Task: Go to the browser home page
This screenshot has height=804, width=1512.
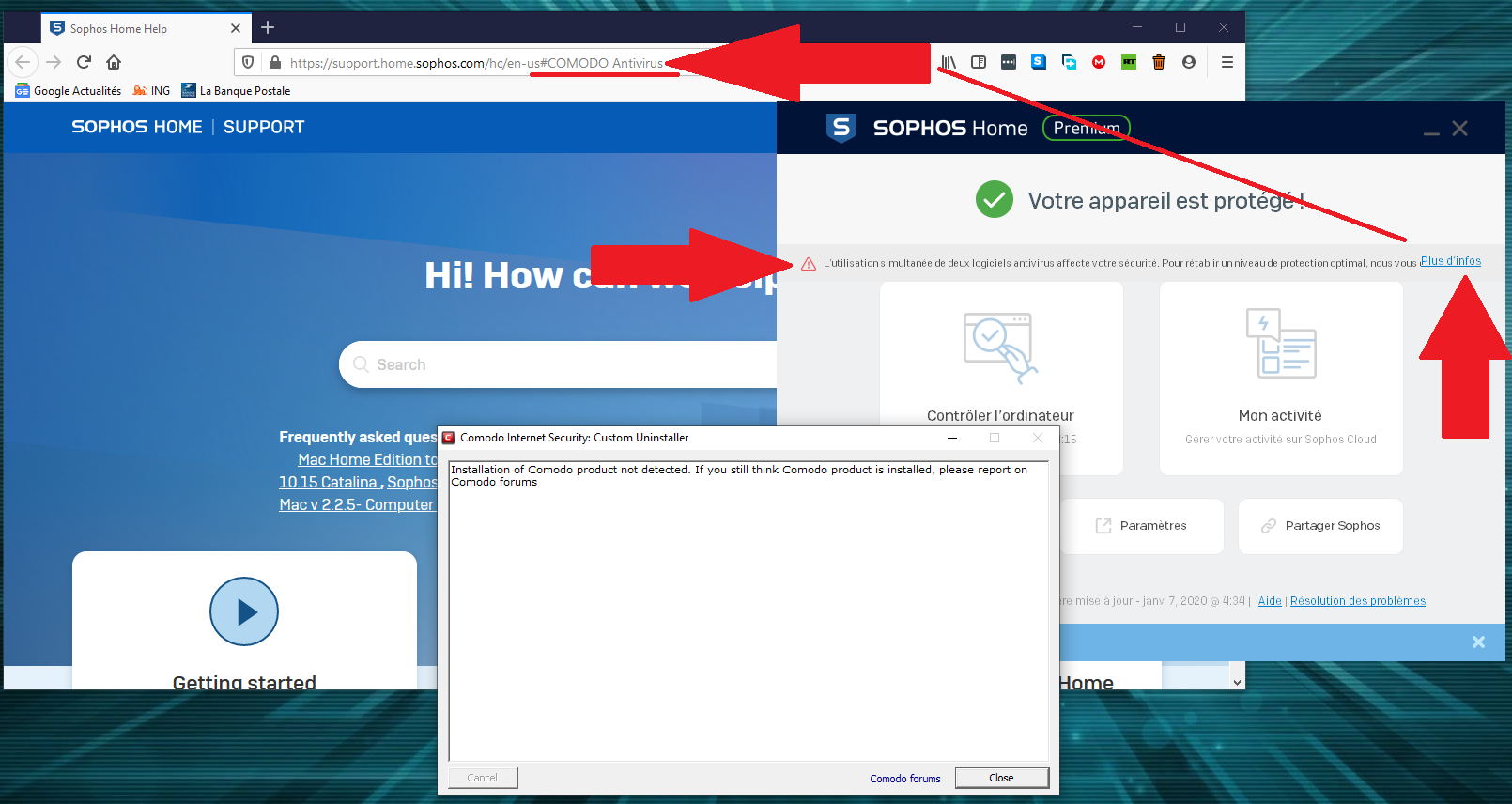Action: (114, 62)
